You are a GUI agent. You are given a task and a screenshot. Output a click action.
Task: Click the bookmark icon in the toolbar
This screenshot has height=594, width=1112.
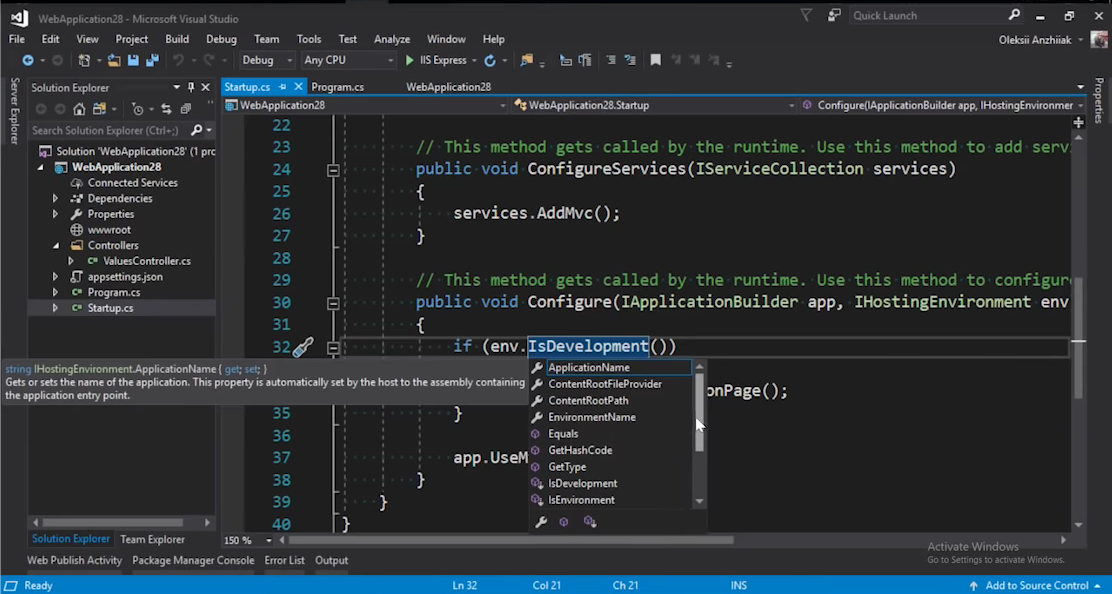[655, 60]
